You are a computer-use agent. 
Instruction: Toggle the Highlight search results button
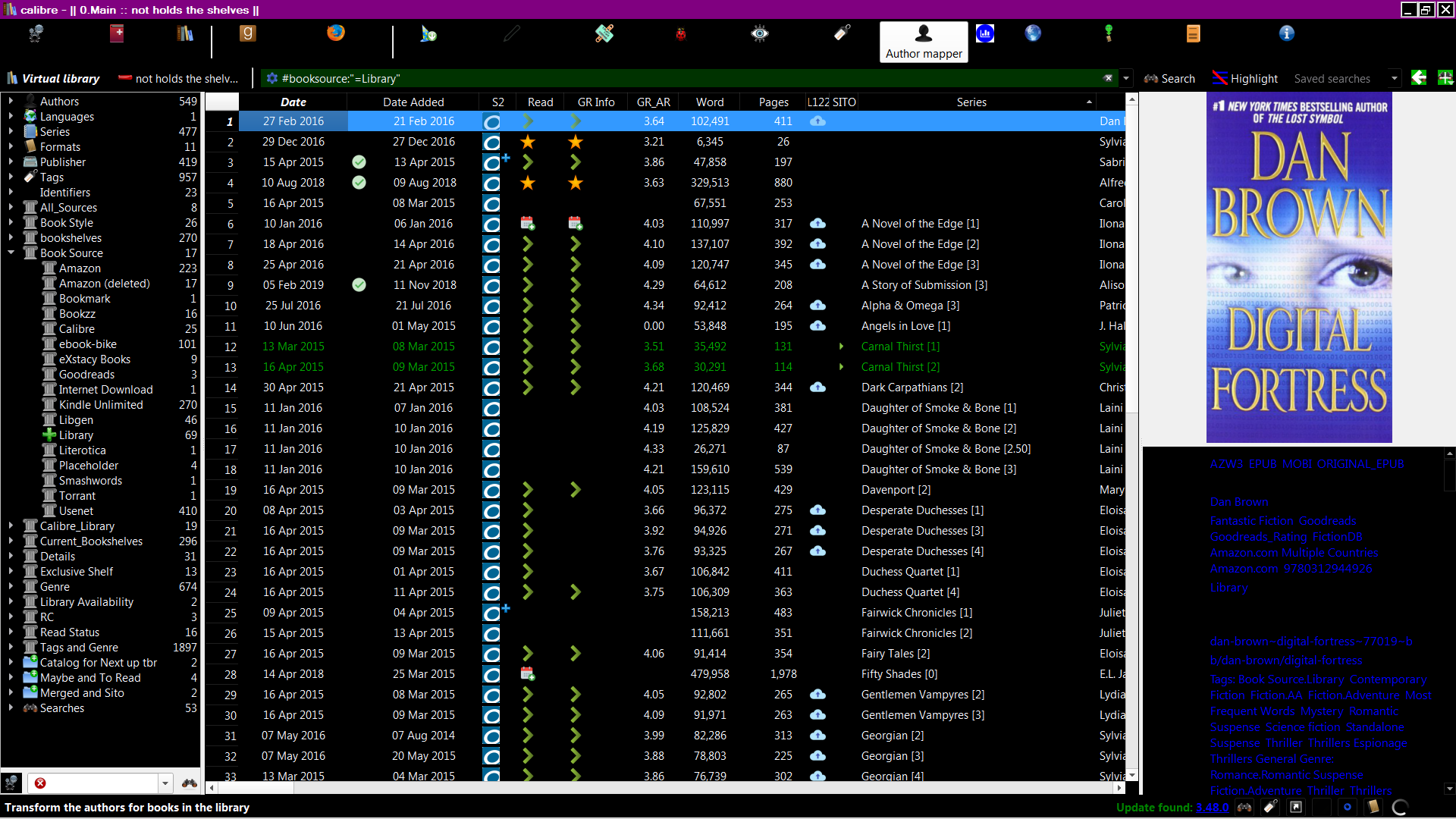click(x=1244, y=79)
